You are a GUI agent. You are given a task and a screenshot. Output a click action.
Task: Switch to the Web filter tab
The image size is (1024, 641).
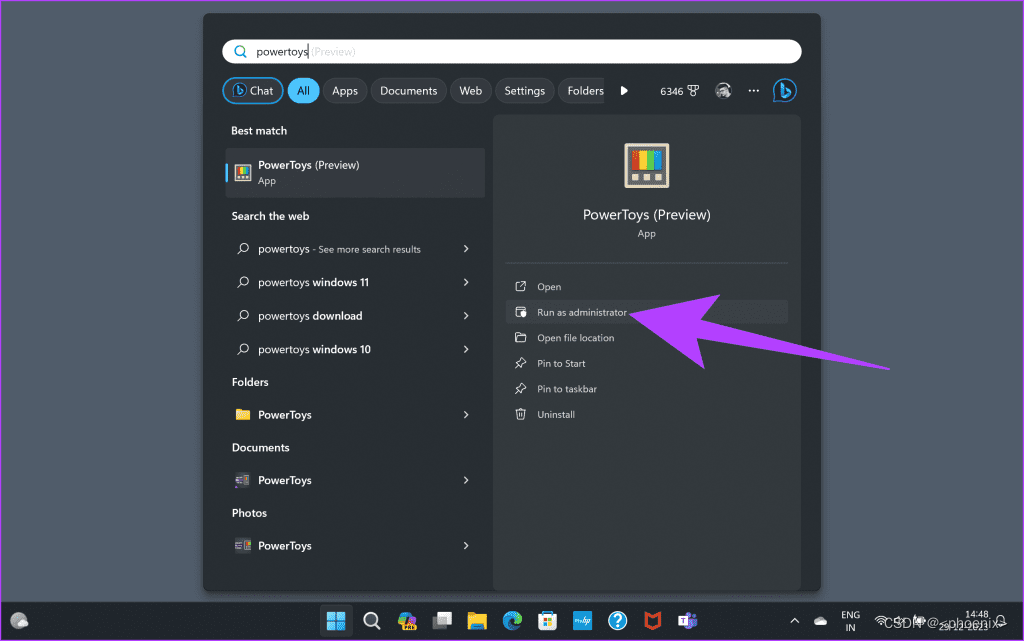click(x=470, y=91)
